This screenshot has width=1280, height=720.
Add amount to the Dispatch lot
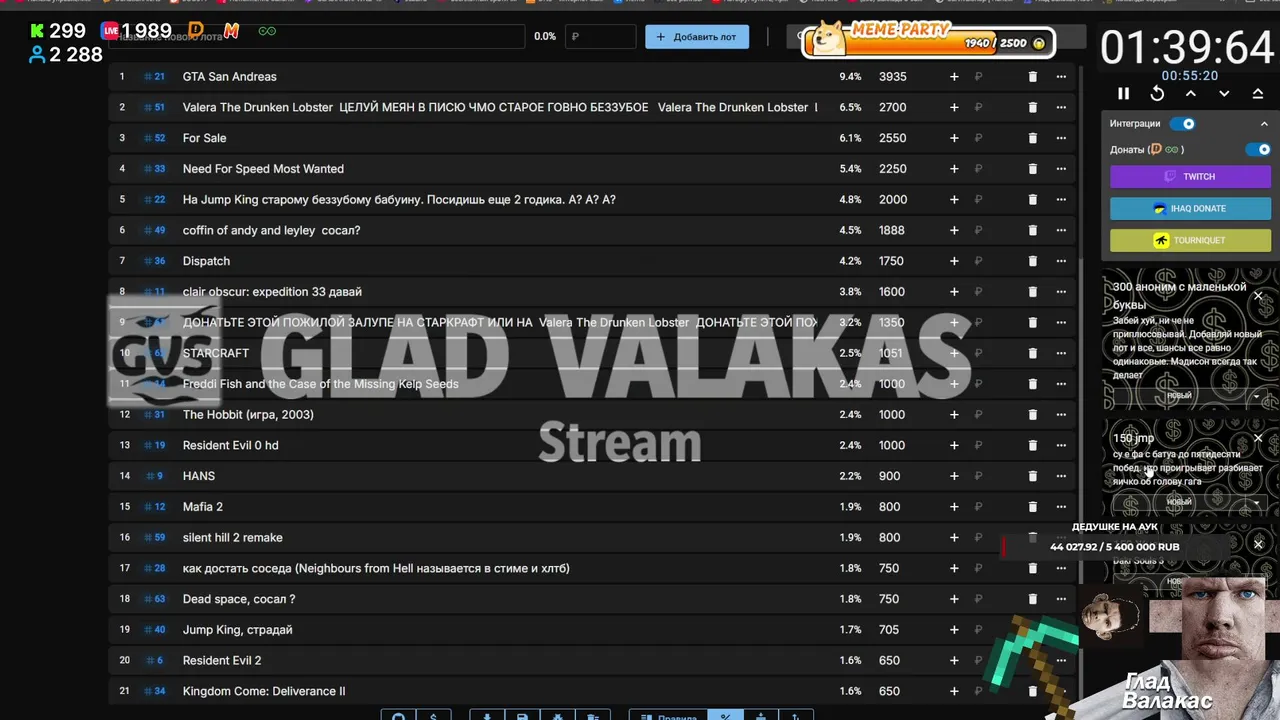tap(954, 261)
